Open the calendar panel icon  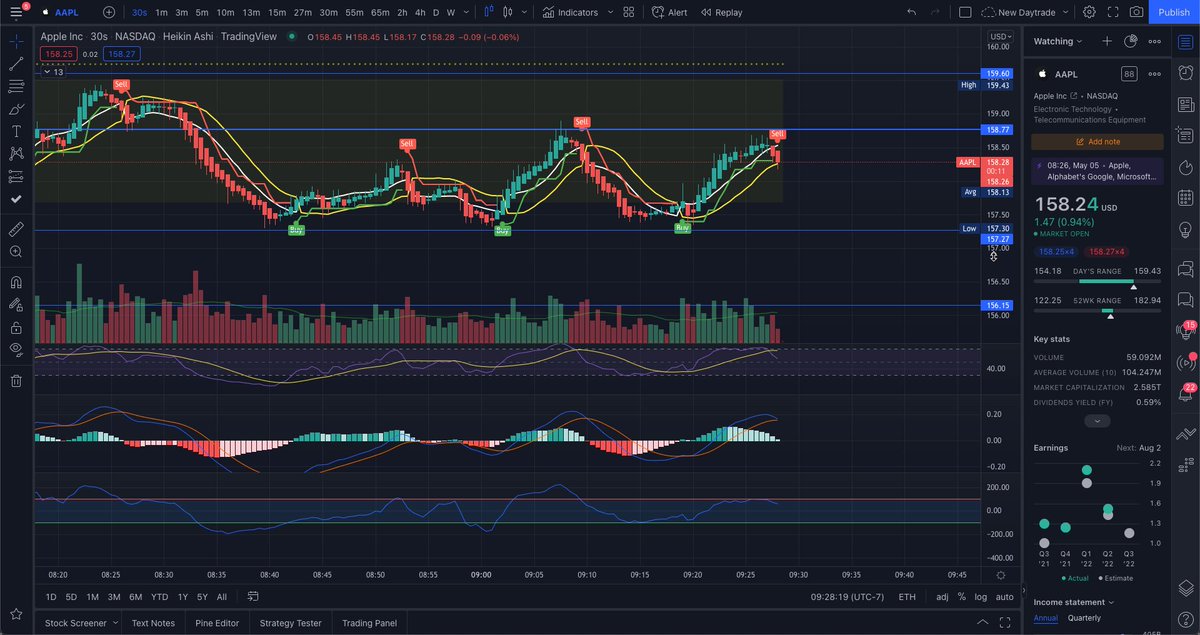(1185, 198)
